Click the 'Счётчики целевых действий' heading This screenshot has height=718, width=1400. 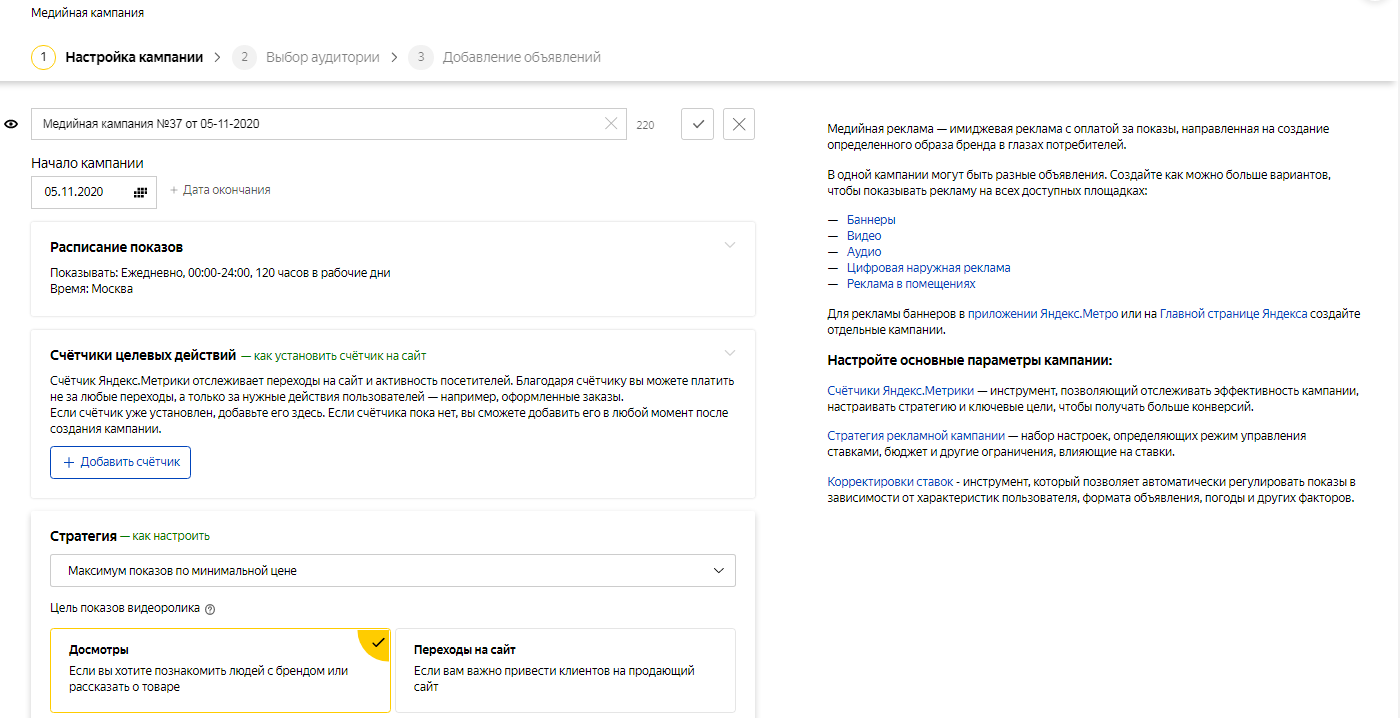pos(143,355)
